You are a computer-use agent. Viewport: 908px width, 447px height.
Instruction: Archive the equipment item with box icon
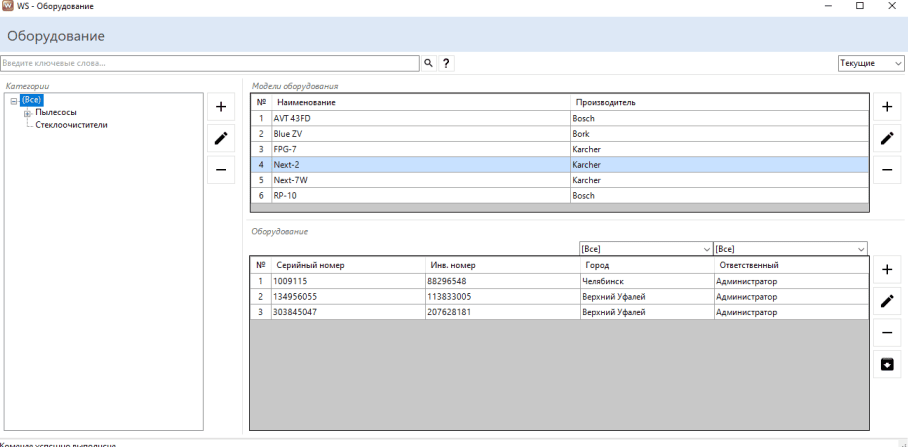coord(886,364)
